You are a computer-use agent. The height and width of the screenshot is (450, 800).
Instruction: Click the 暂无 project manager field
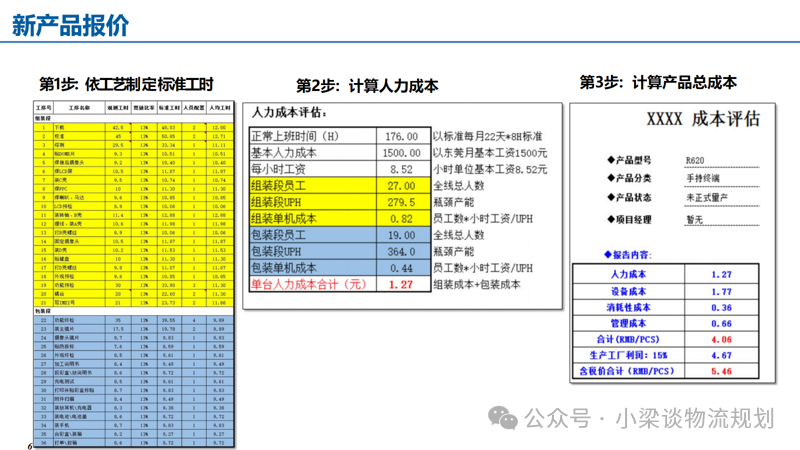tap(697, 218)
